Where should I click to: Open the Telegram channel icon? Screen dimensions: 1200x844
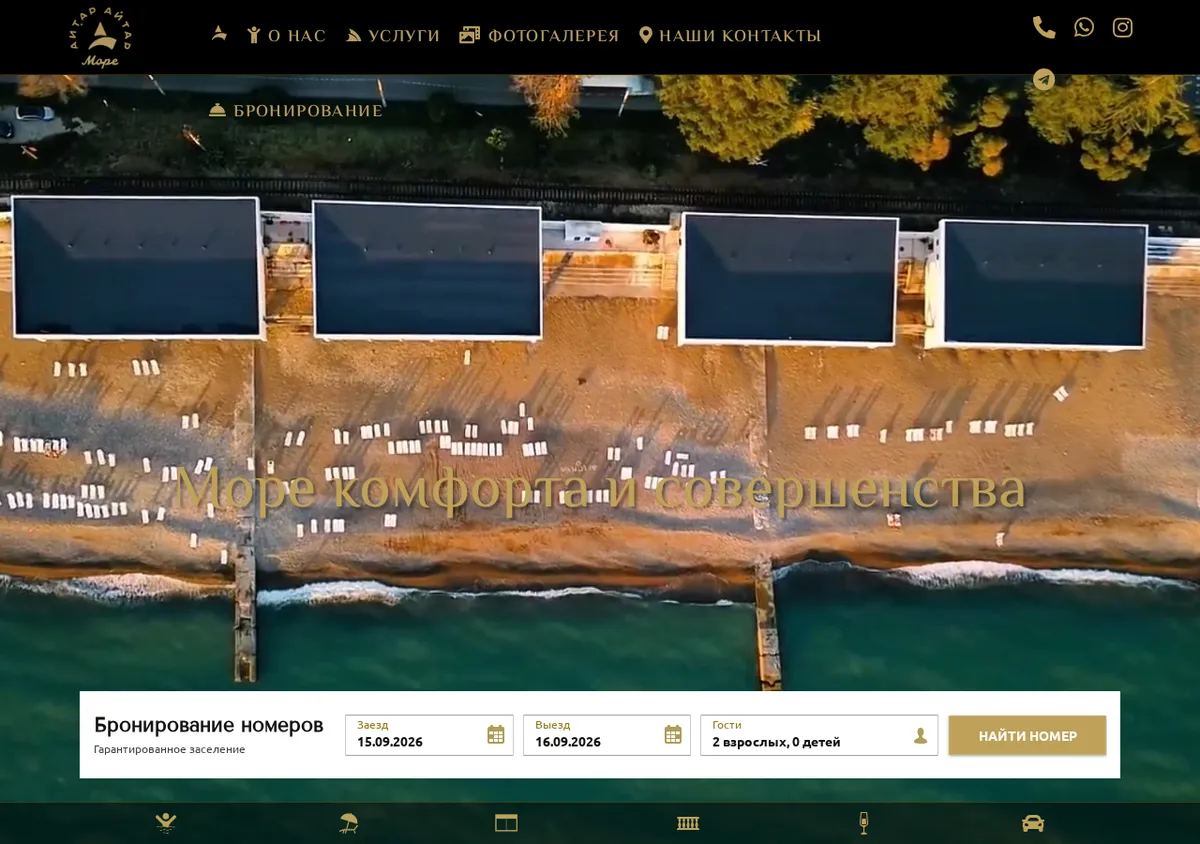(1044, 80)
